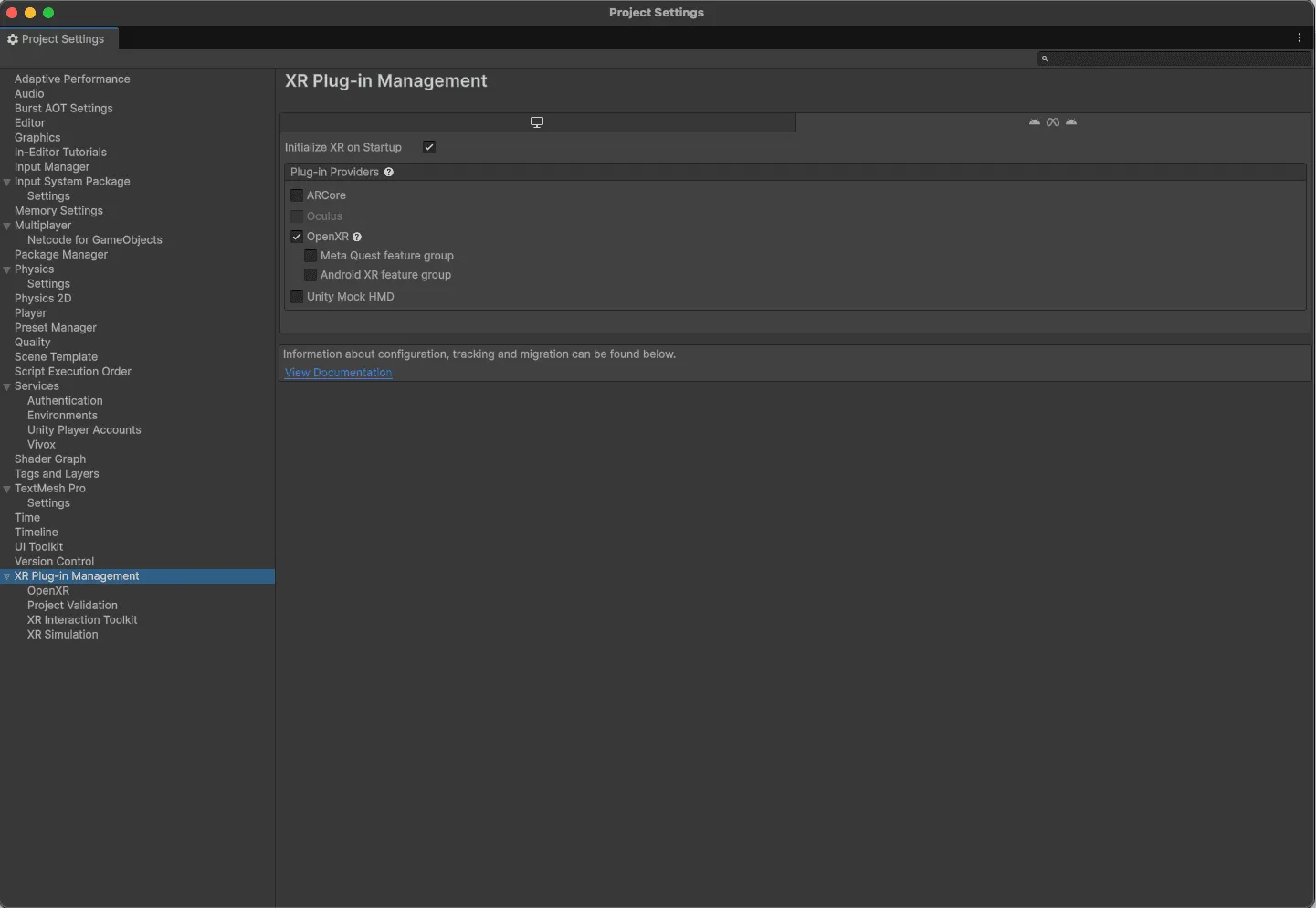The height and width of the screenshot is (908, 1316).
Task: Toggle Initialize XR on Startup checkbox
Action: [x=429, y=147]
